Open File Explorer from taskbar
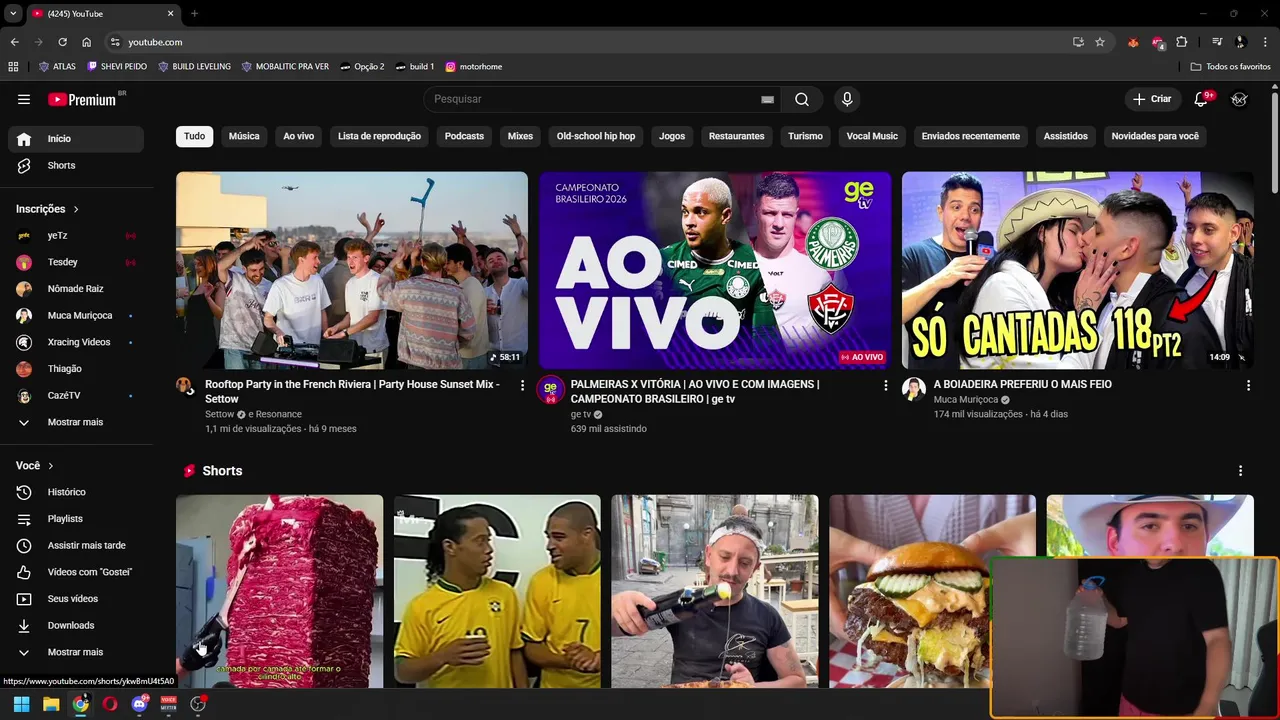This screenshot has height=720, width=1280. (x=51, y=704)
